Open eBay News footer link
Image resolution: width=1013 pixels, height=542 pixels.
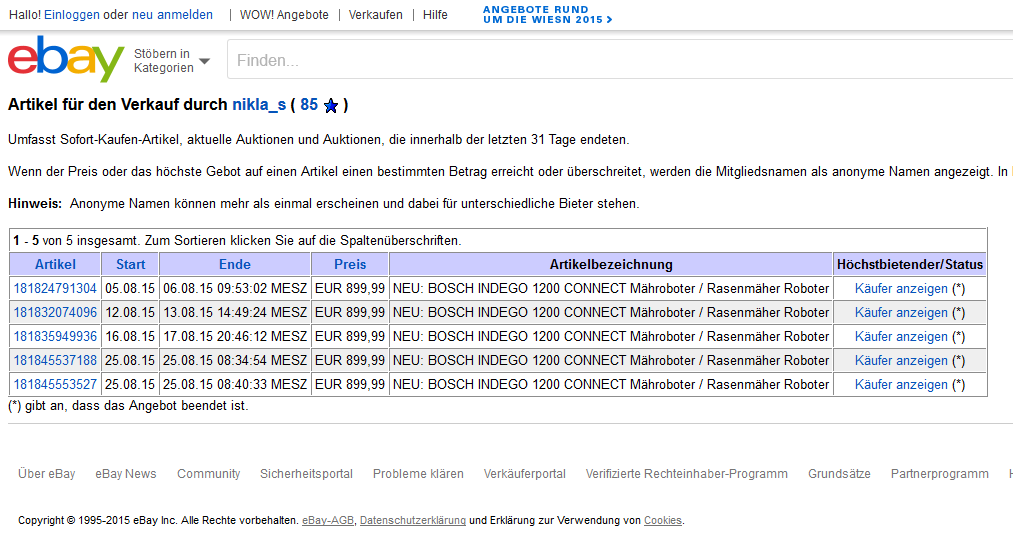126,474
